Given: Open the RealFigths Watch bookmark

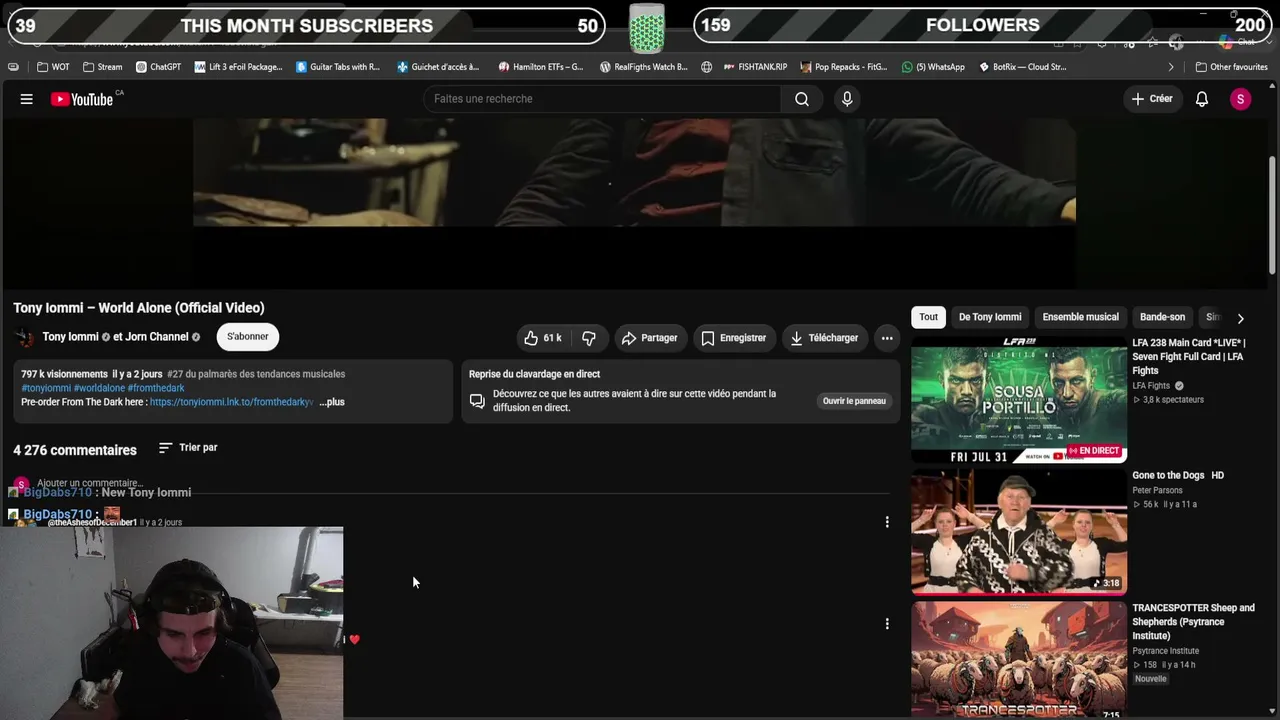Looking at the screenshot, I should click(644, 67).
